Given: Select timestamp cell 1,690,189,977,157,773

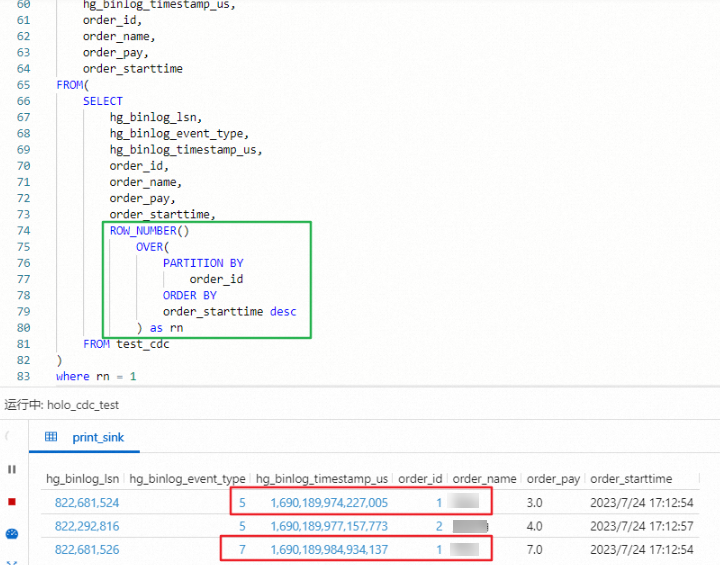Looking at the screenshot, I should (x=329, y=526).
